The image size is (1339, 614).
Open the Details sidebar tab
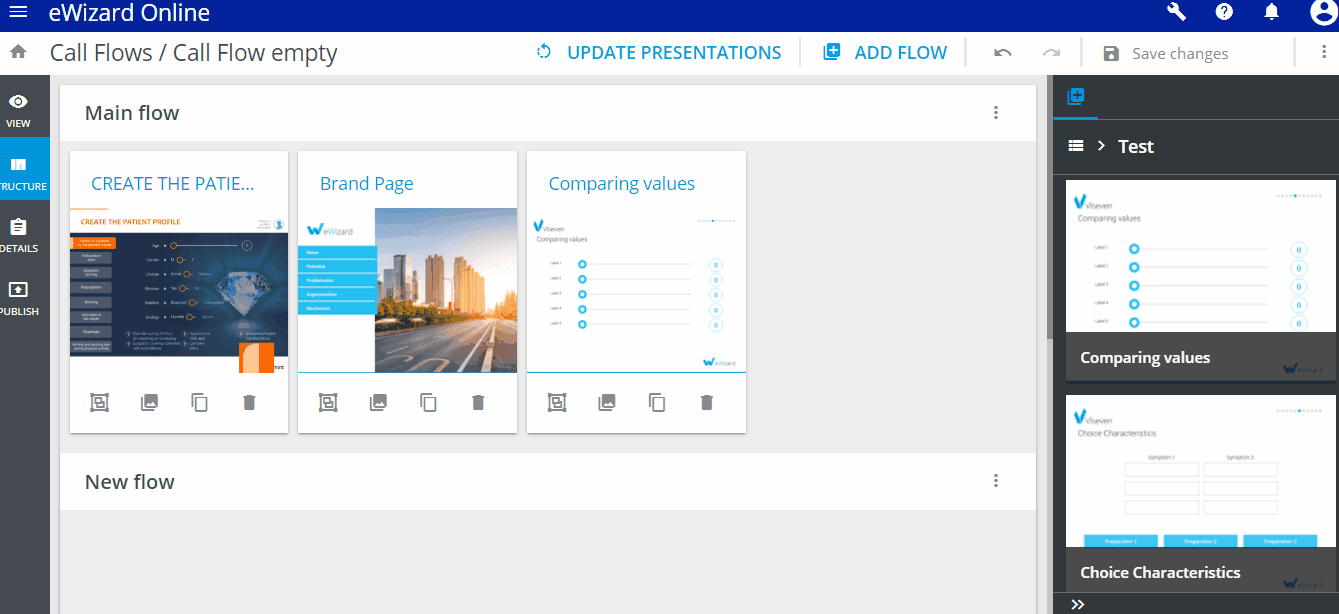coord(18,235)
